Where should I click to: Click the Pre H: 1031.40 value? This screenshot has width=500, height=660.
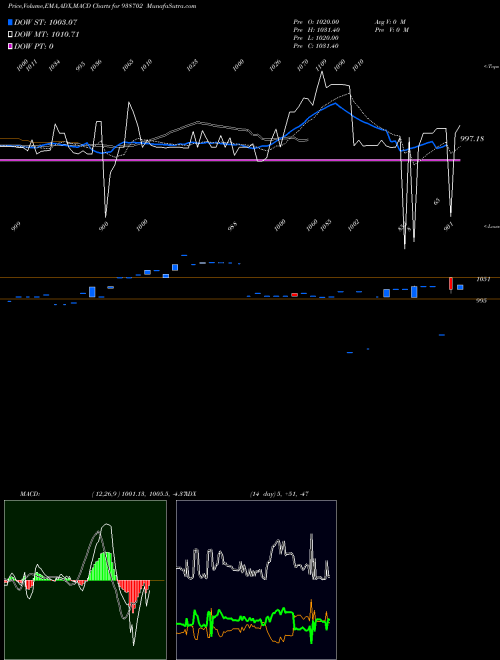(x=316, y=30)
